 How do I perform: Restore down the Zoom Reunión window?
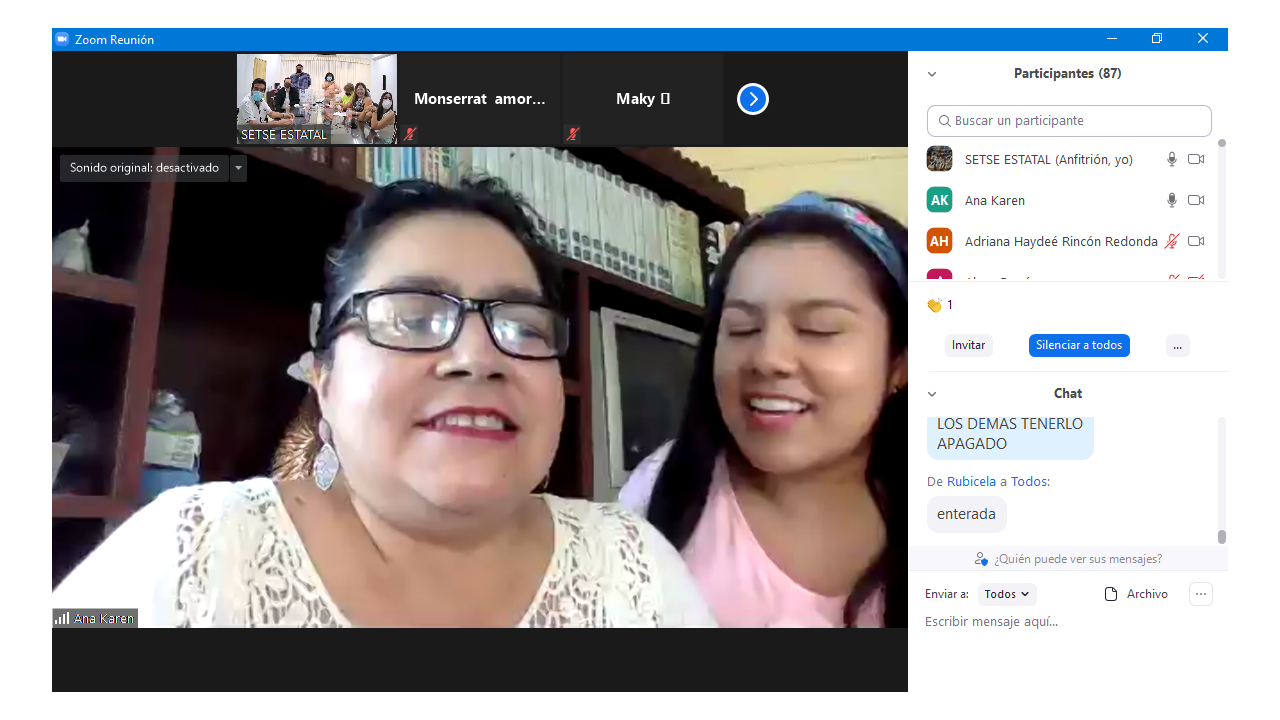coord(1157,39)
